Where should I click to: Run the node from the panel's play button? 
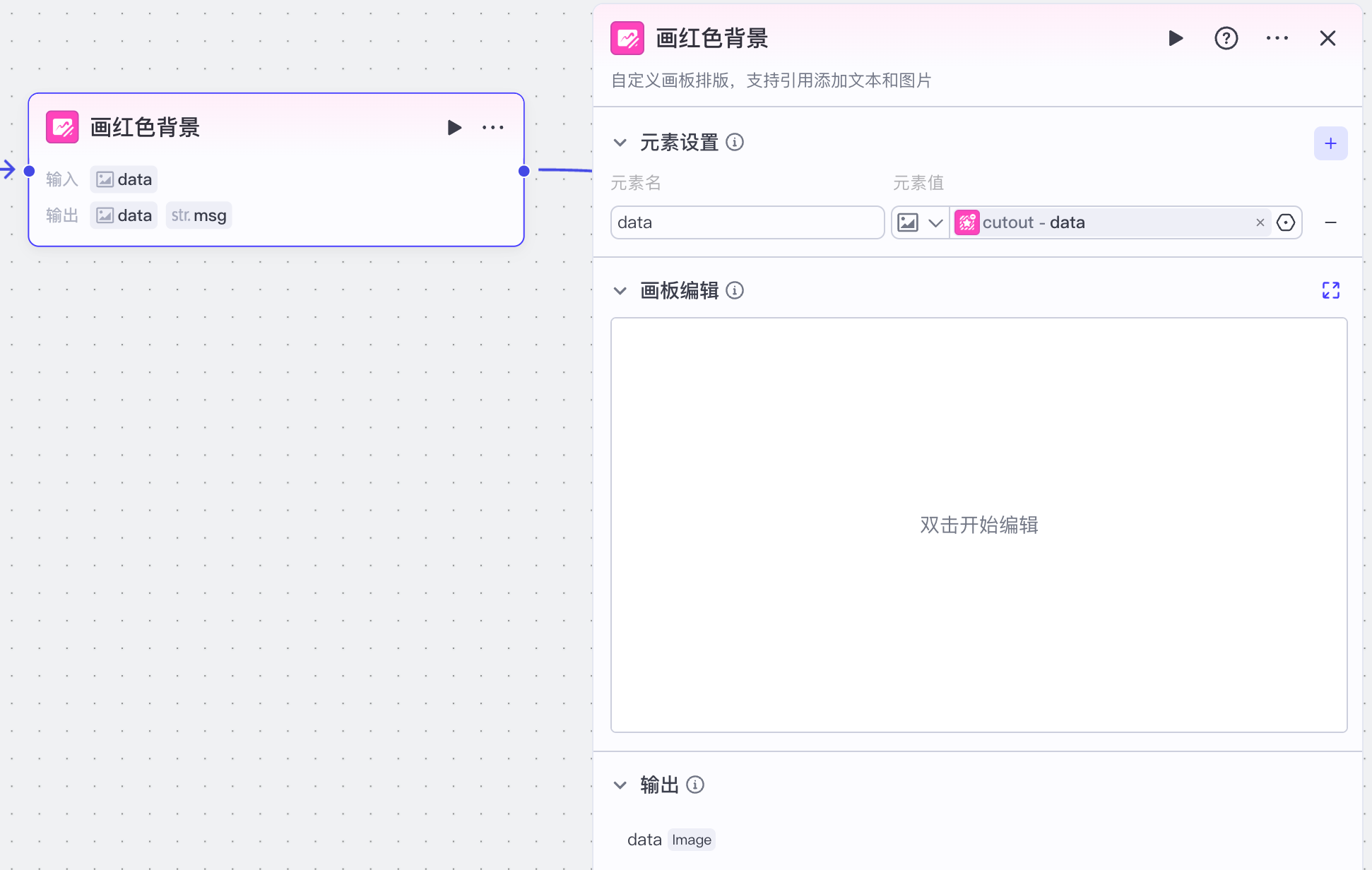point(1176,38)
